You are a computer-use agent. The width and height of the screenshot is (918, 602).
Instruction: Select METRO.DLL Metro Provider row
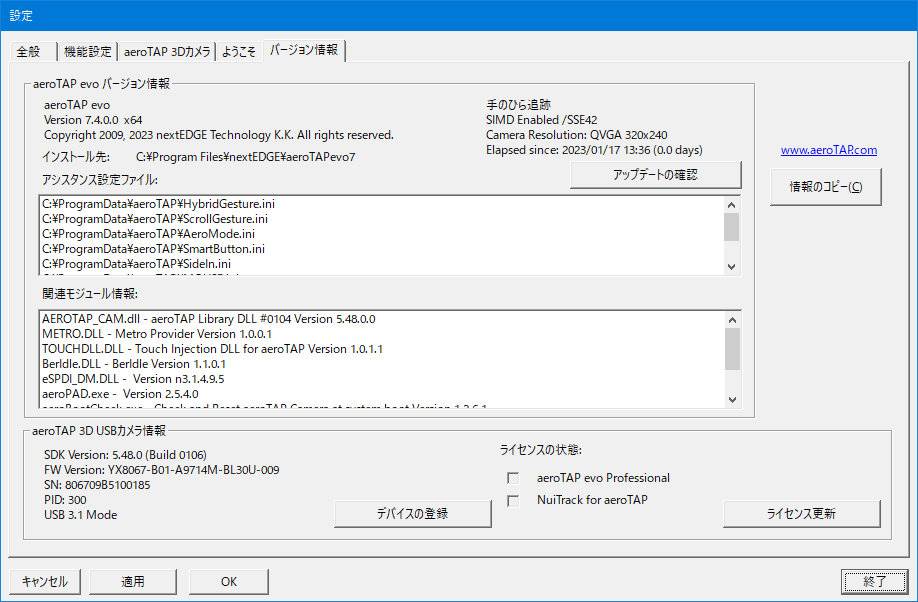(x=382, y=334)
